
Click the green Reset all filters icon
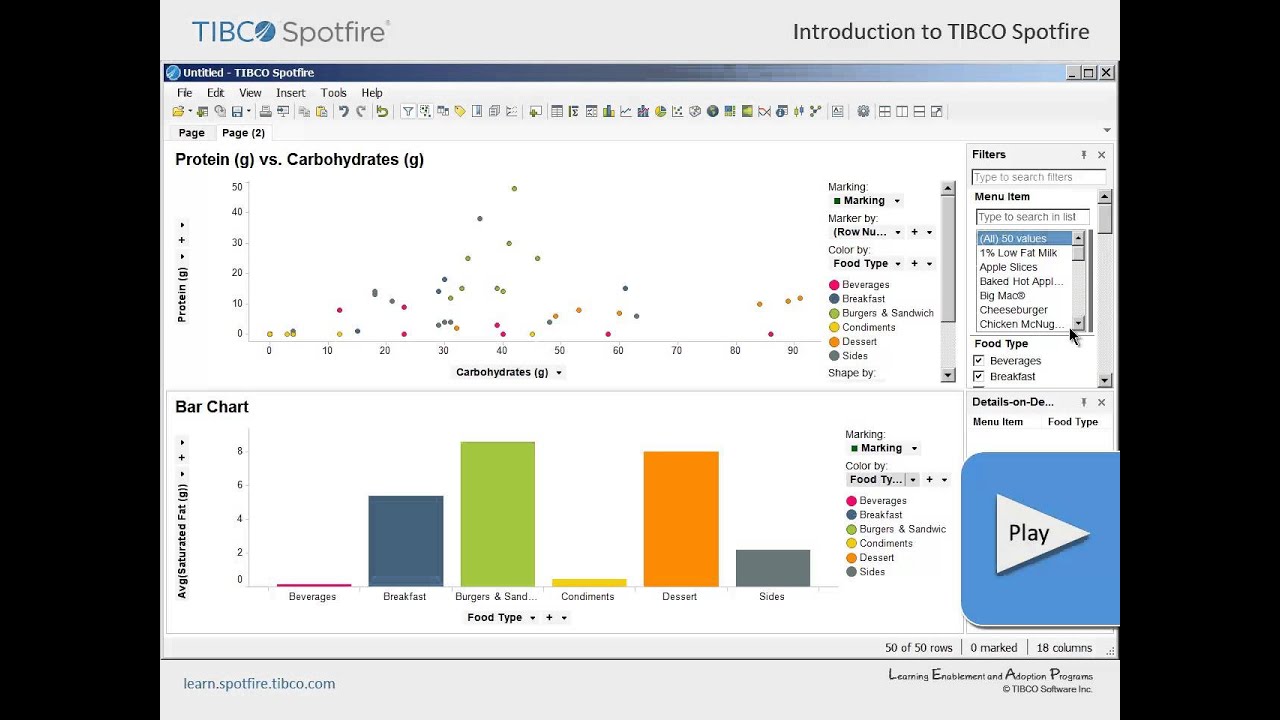(x=382, y=111)
